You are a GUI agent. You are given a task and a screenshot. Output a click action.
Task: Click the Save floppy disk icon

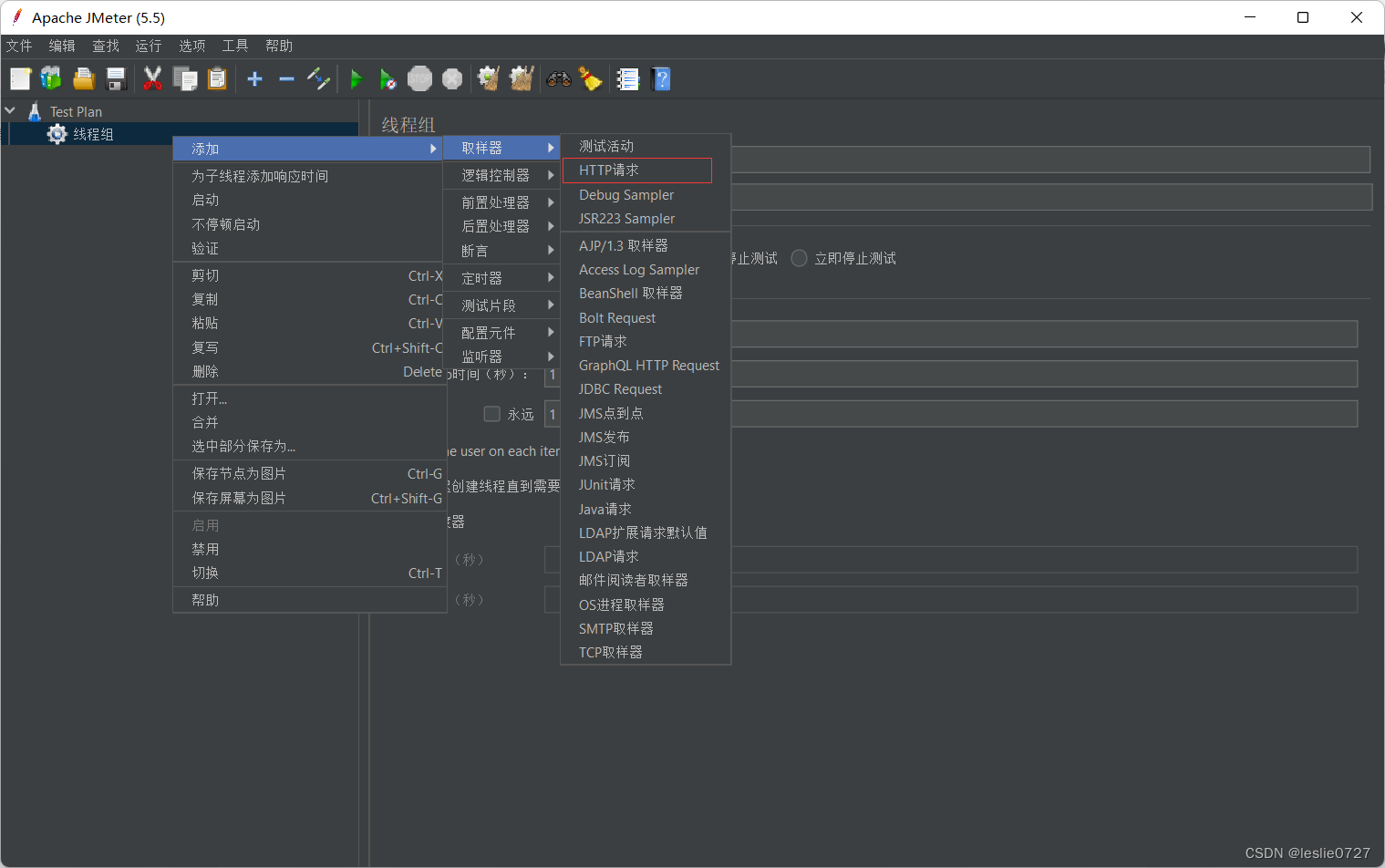coord(116,79)
